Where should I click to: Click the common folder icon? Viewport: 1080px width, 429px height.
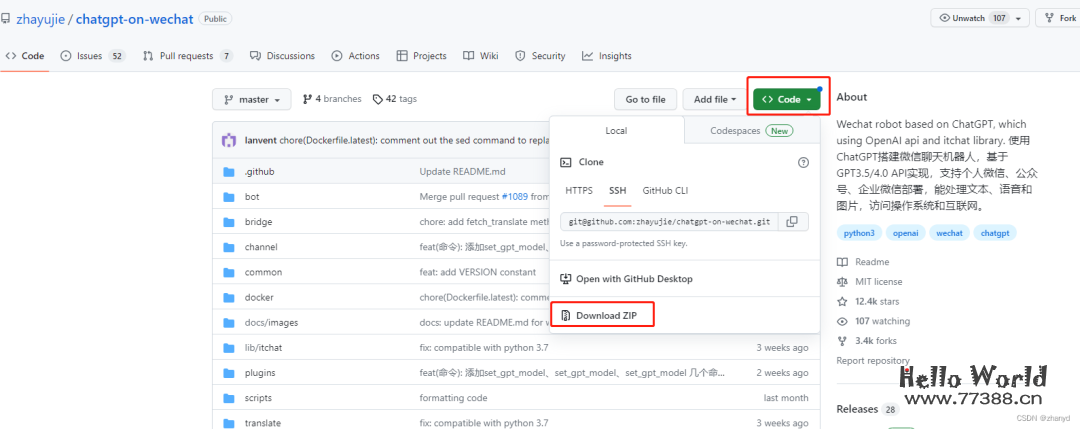[x=229, y=272]
